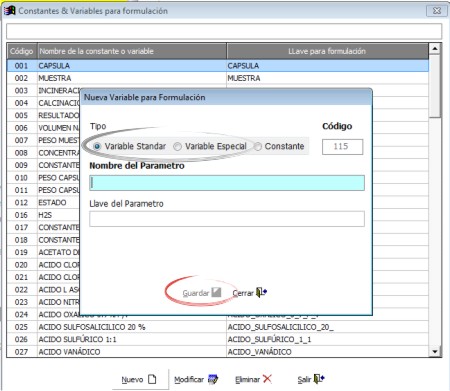
Task: Click the LLave para formulación column header
Action: (327, 51)
